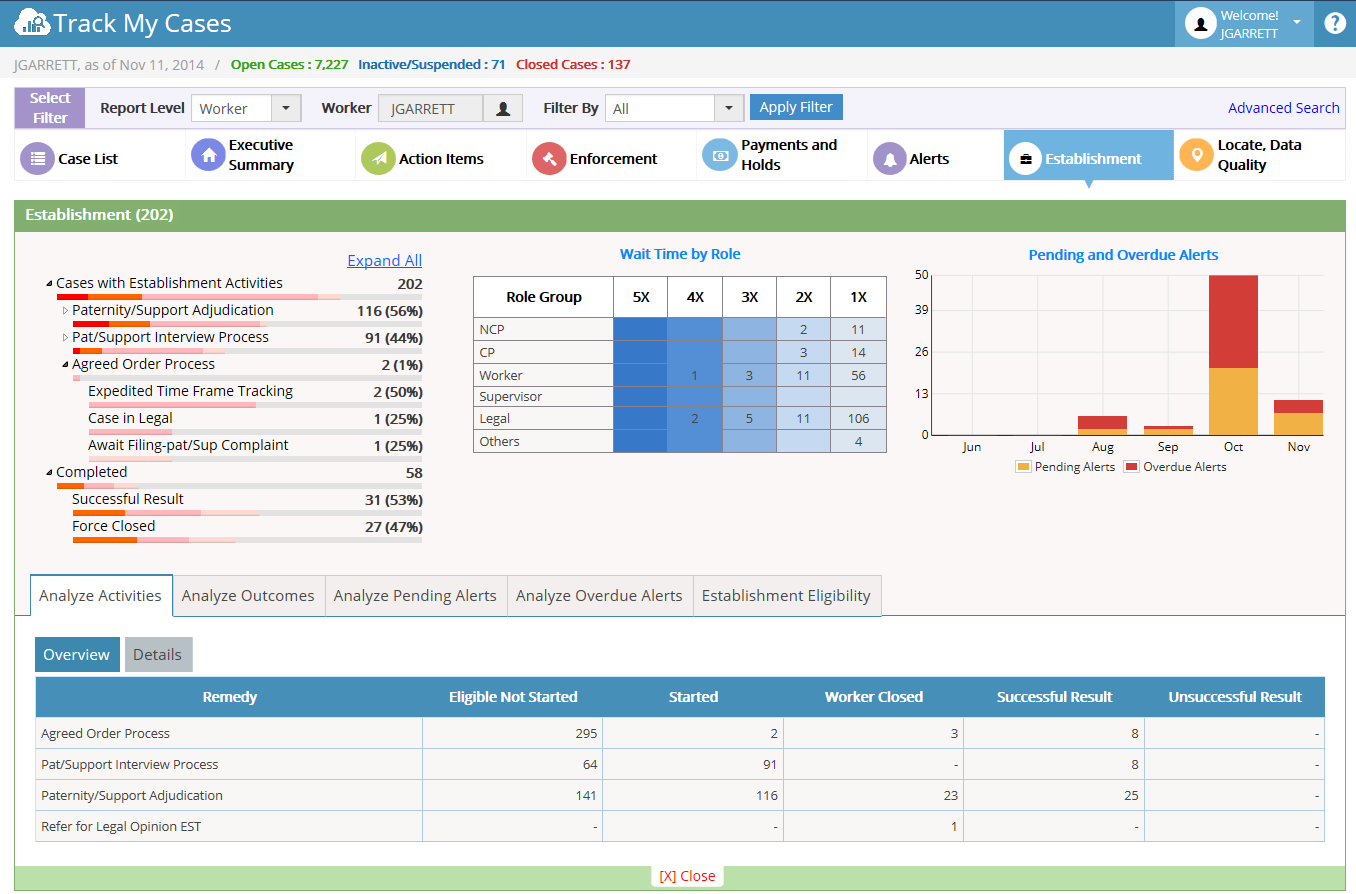The width and height of the screenshot is (1356, 894).
Task: Switch to the Details sub-tab
Action: 158,654
